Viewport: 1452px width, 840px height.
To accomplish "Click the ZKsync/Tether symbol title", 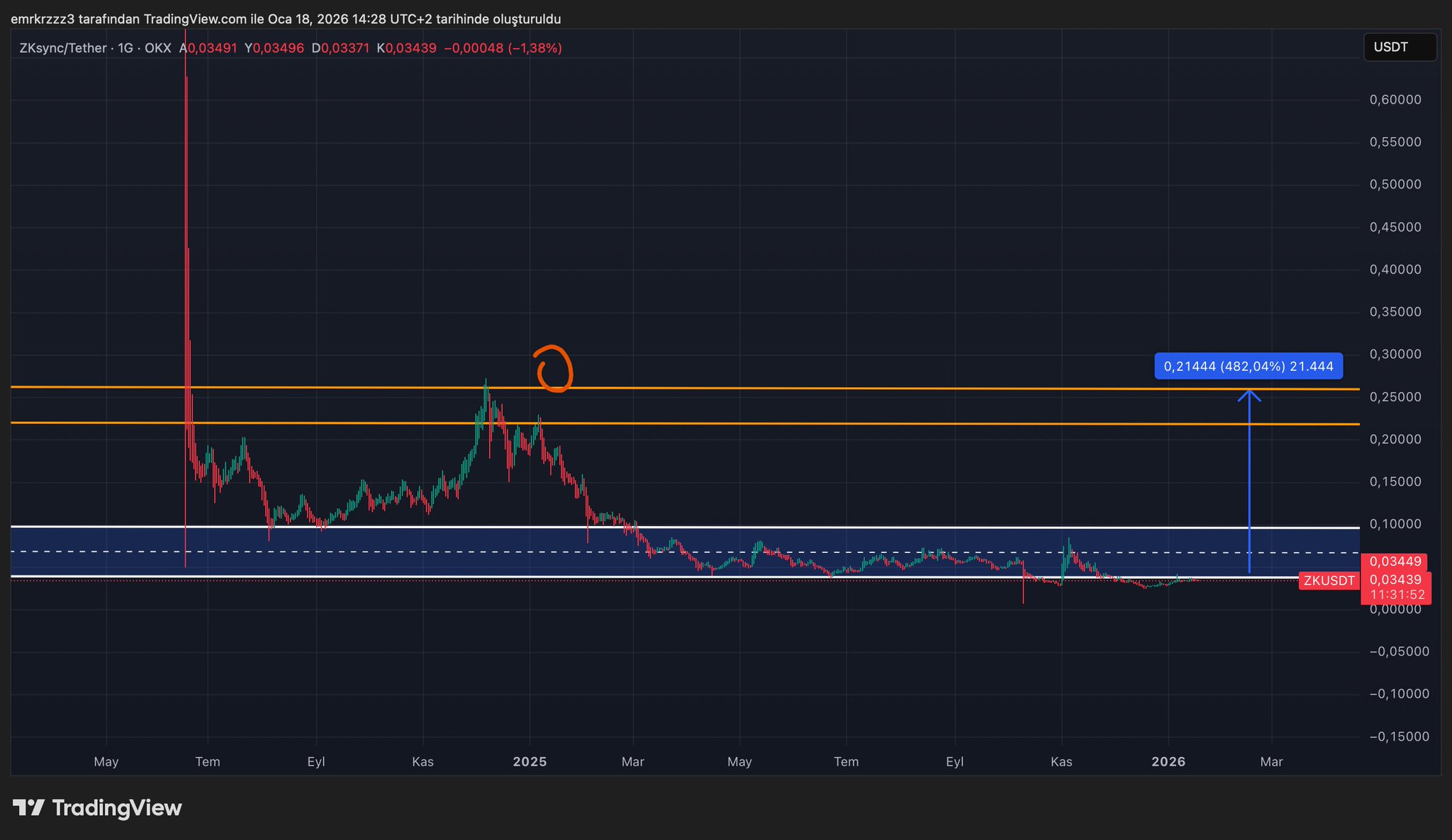I will tap(62, 48).
